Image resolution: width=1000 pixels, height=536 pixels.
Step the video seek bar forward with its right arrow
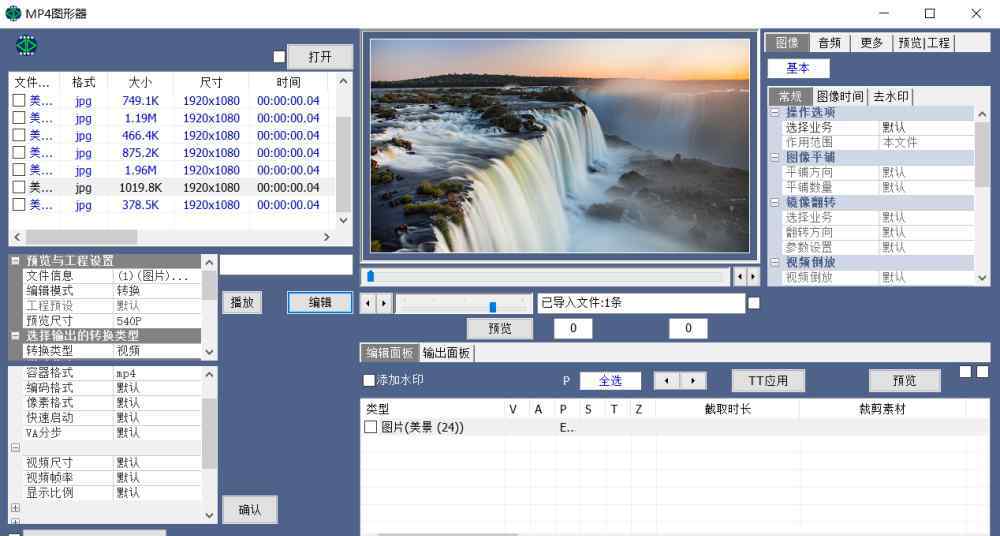[x=753, y=277]
